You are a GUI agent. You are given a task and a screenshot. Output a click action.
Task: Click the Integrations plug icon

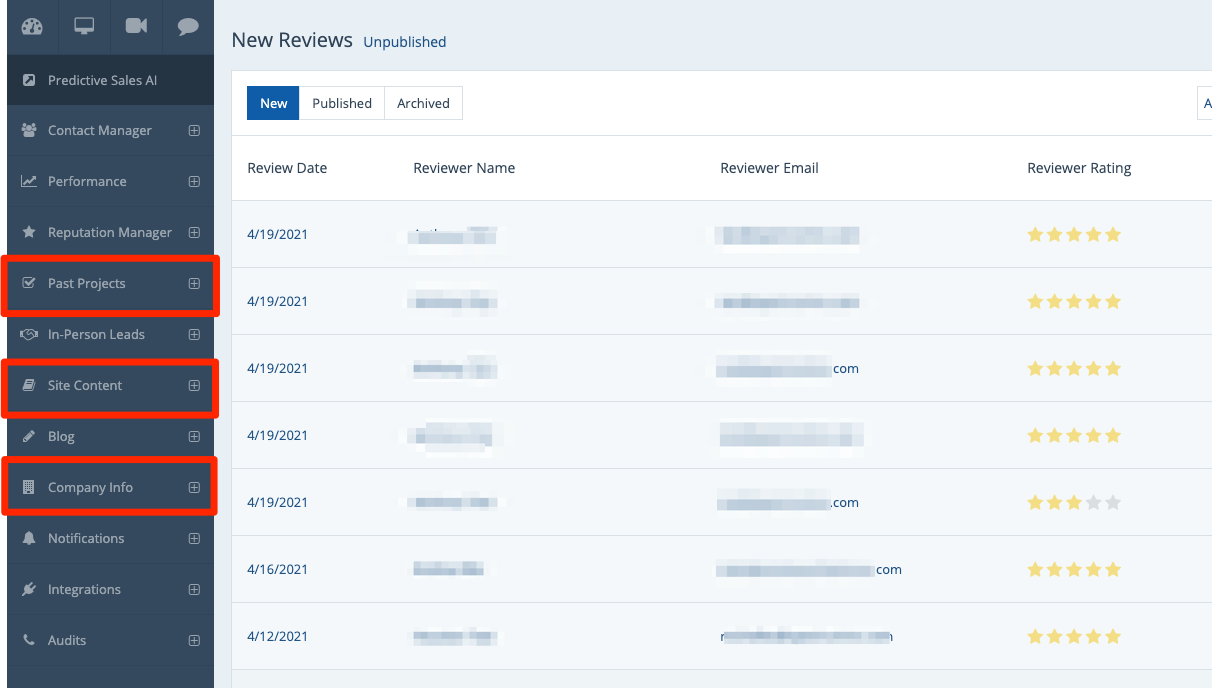click(x=29, y=589)
